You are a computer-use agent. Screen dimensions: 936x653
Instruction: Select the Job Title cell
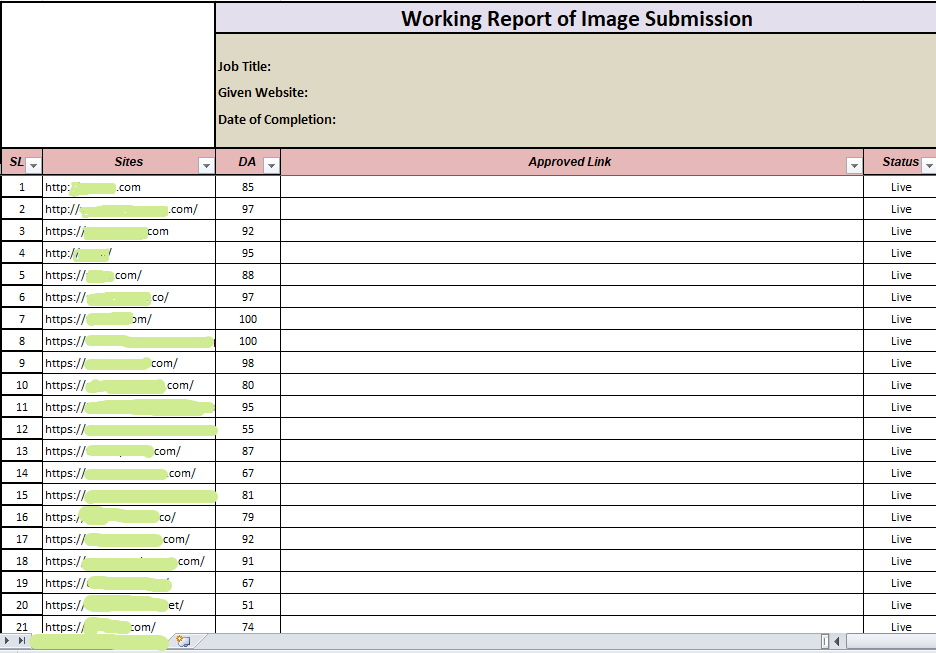(245, 67)
